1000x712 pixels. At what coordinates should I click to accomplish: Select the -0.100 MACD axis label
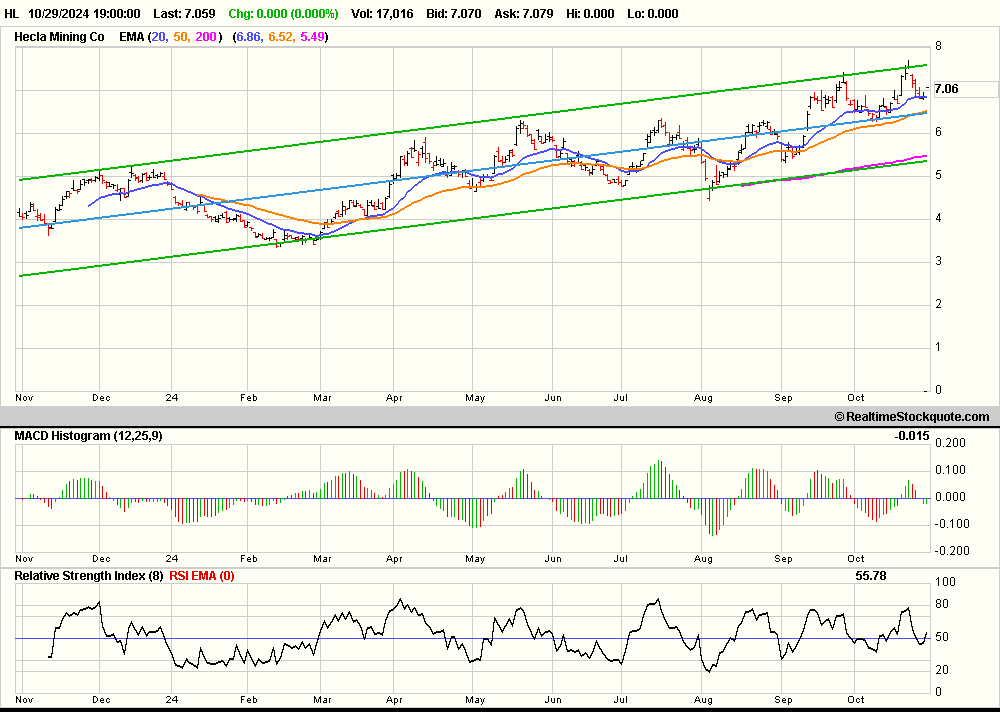click(950, 524)
